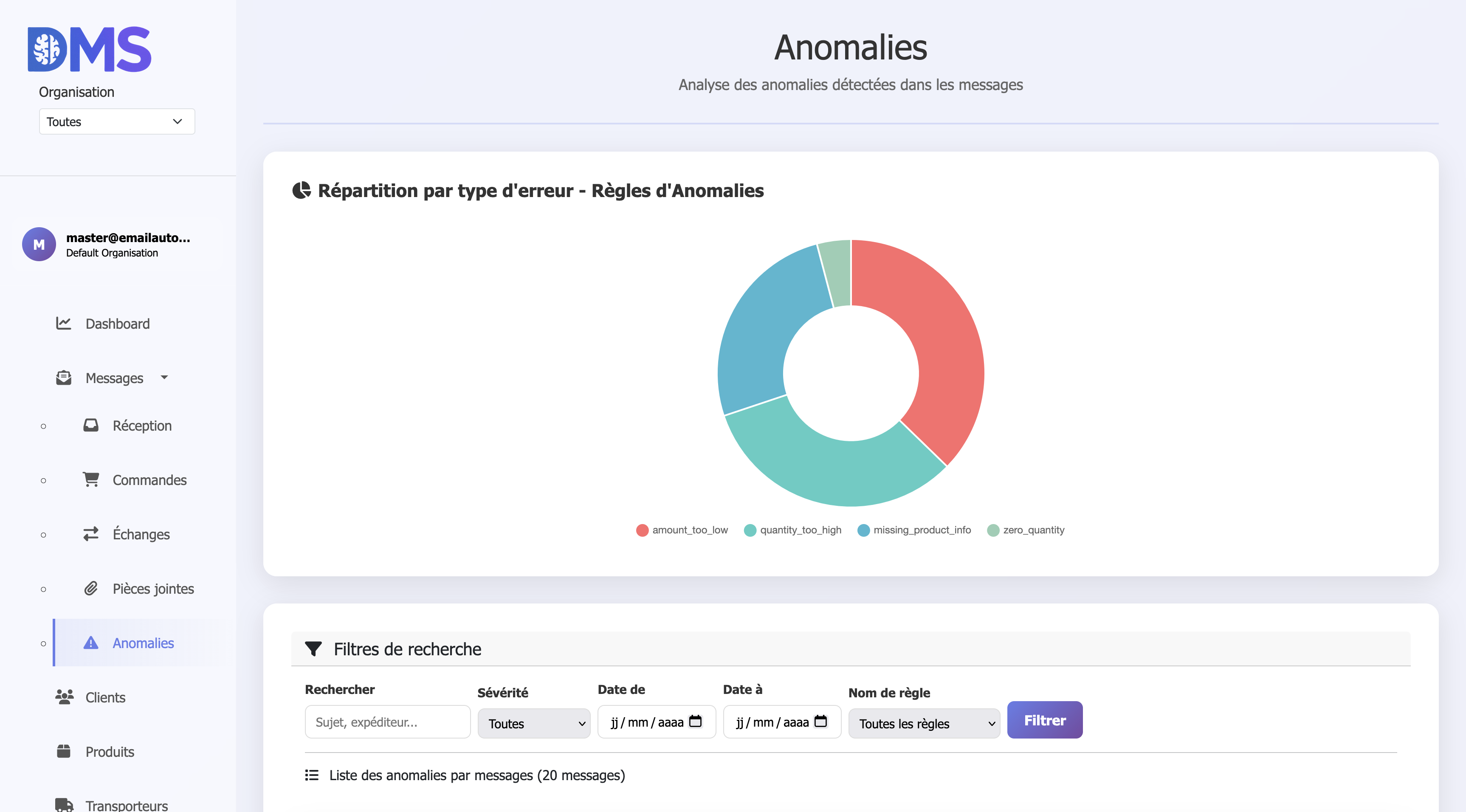This screenshot has height=812, width=1466.
Task: Expand the Messages menu
Action: coord(114,378)
